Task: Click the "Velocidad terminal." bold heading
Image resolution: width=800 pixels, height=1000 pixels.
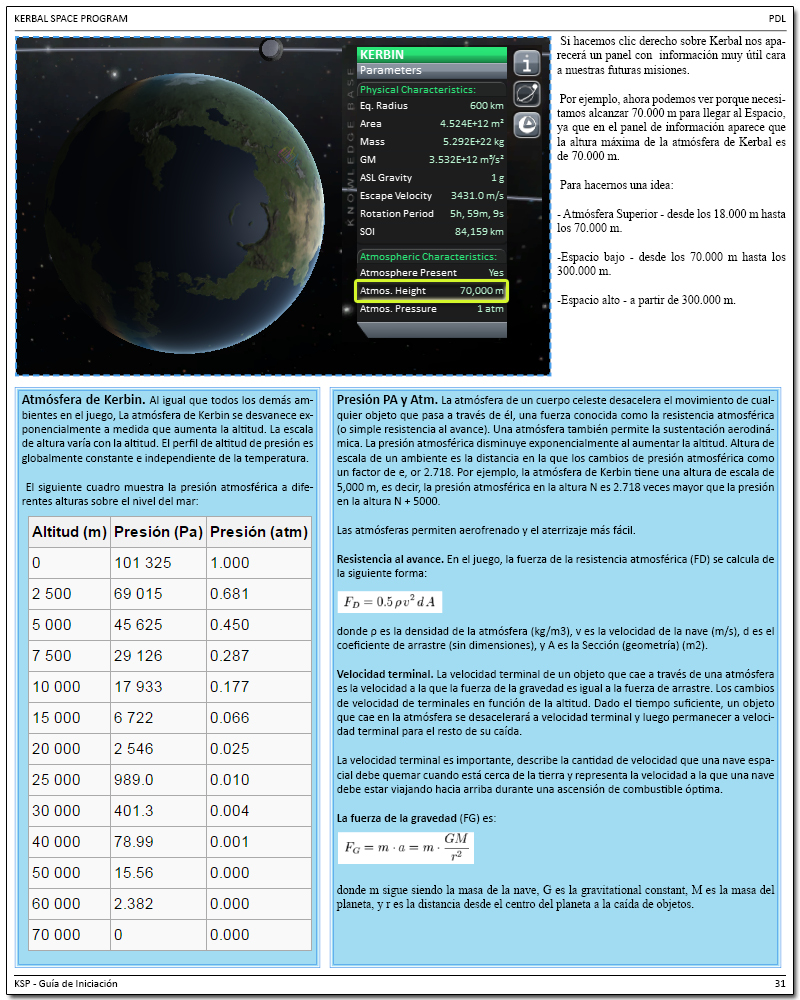Action: pyautogui.click(x=385, y=674)
